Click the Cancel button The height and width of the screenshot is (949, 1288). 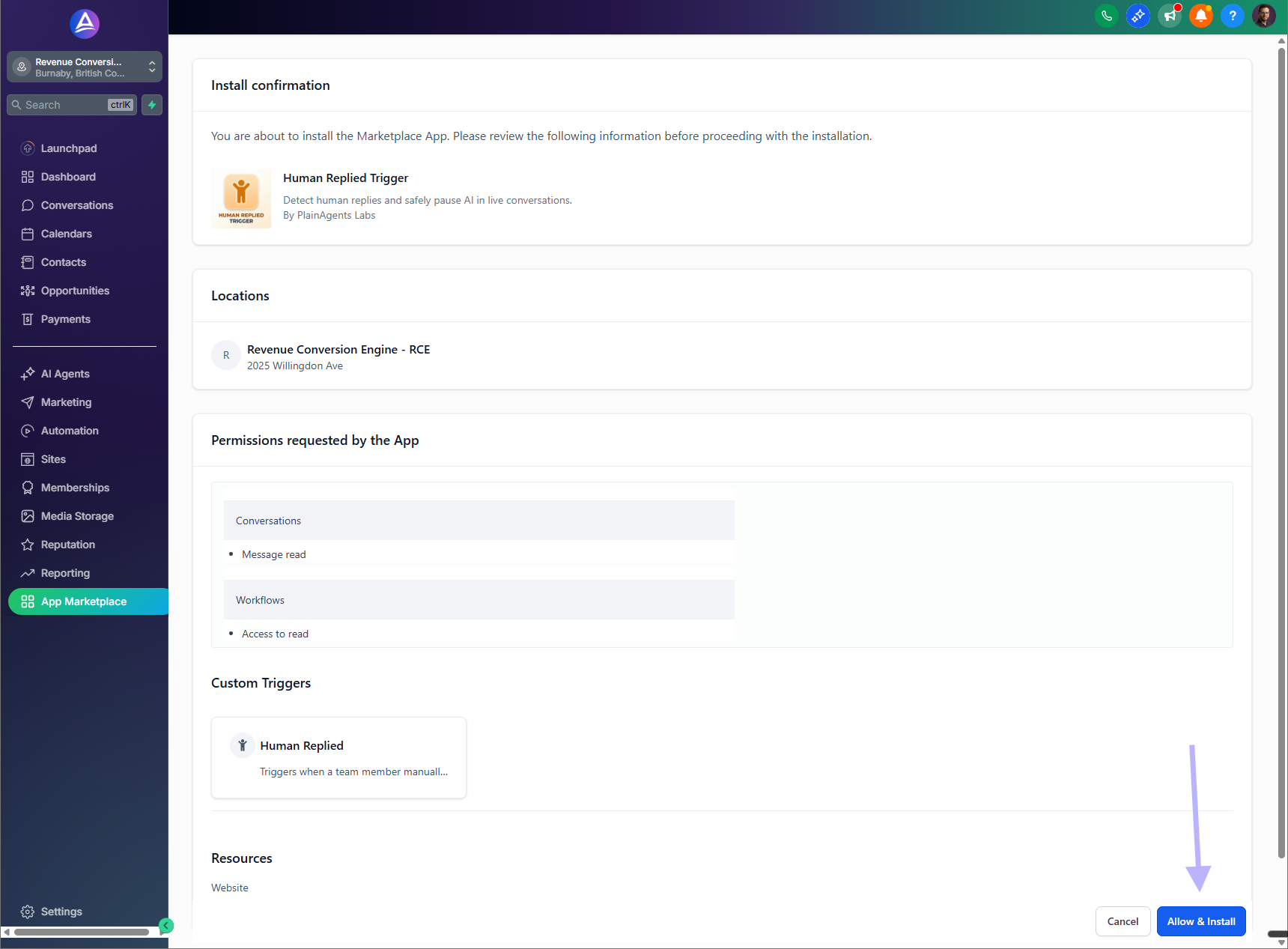[1123, 921]
